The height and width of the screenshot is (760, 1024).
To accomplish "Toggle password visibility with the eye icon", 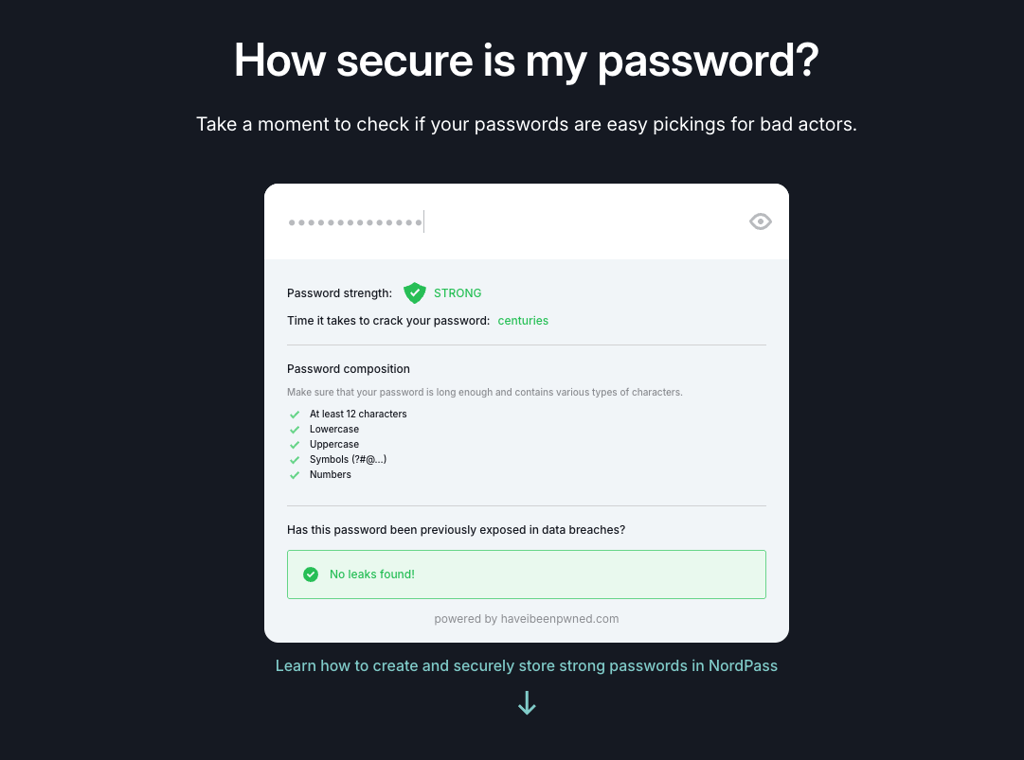I will (x=760, y=222).
